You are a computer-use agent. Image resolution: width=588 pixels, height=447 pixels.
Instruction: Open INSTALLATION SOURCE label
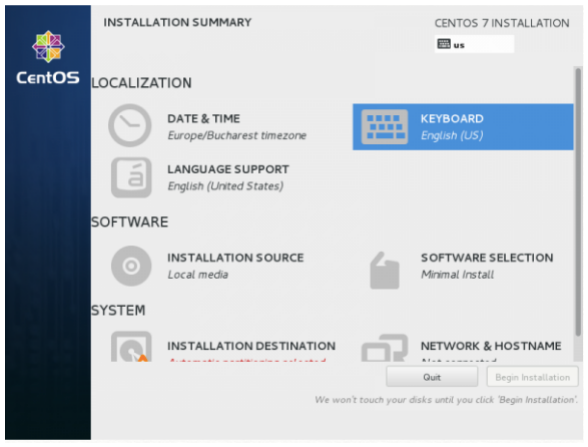pyautogui.click(x=236, y=258)
